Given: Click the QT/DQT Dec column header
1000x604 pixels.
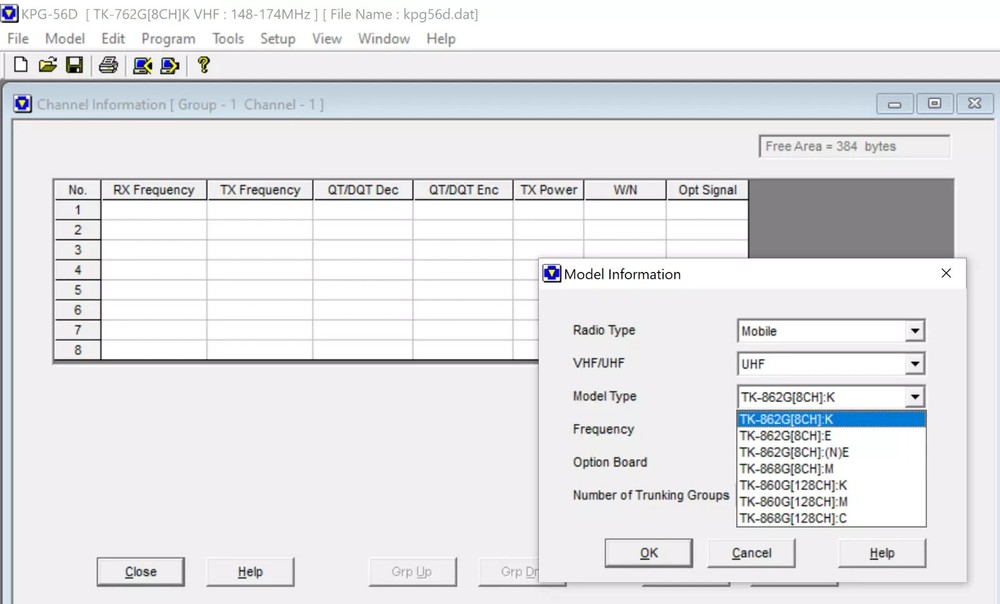Looking at the screenshot, I should click(x=363, y=190).
